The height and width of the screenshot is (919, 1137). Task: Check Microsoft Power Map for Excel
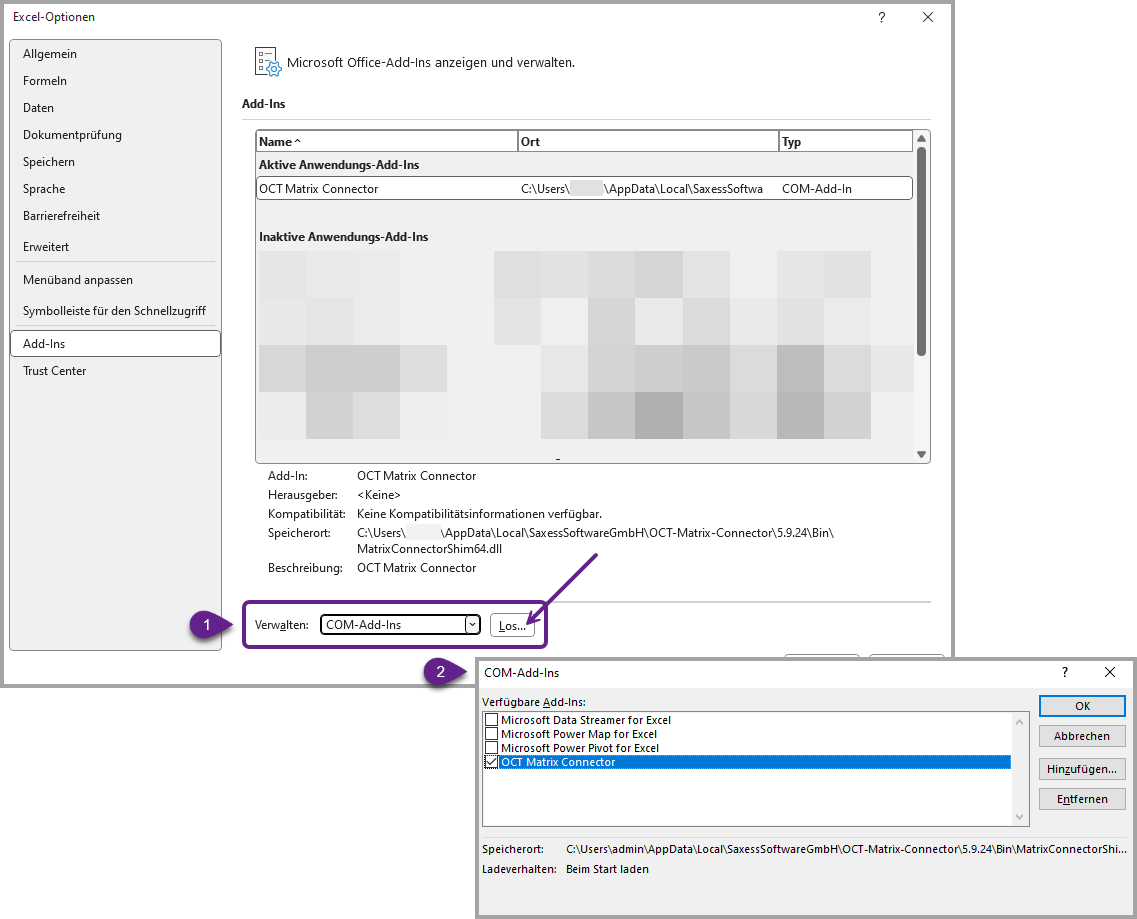pos(491,734)
